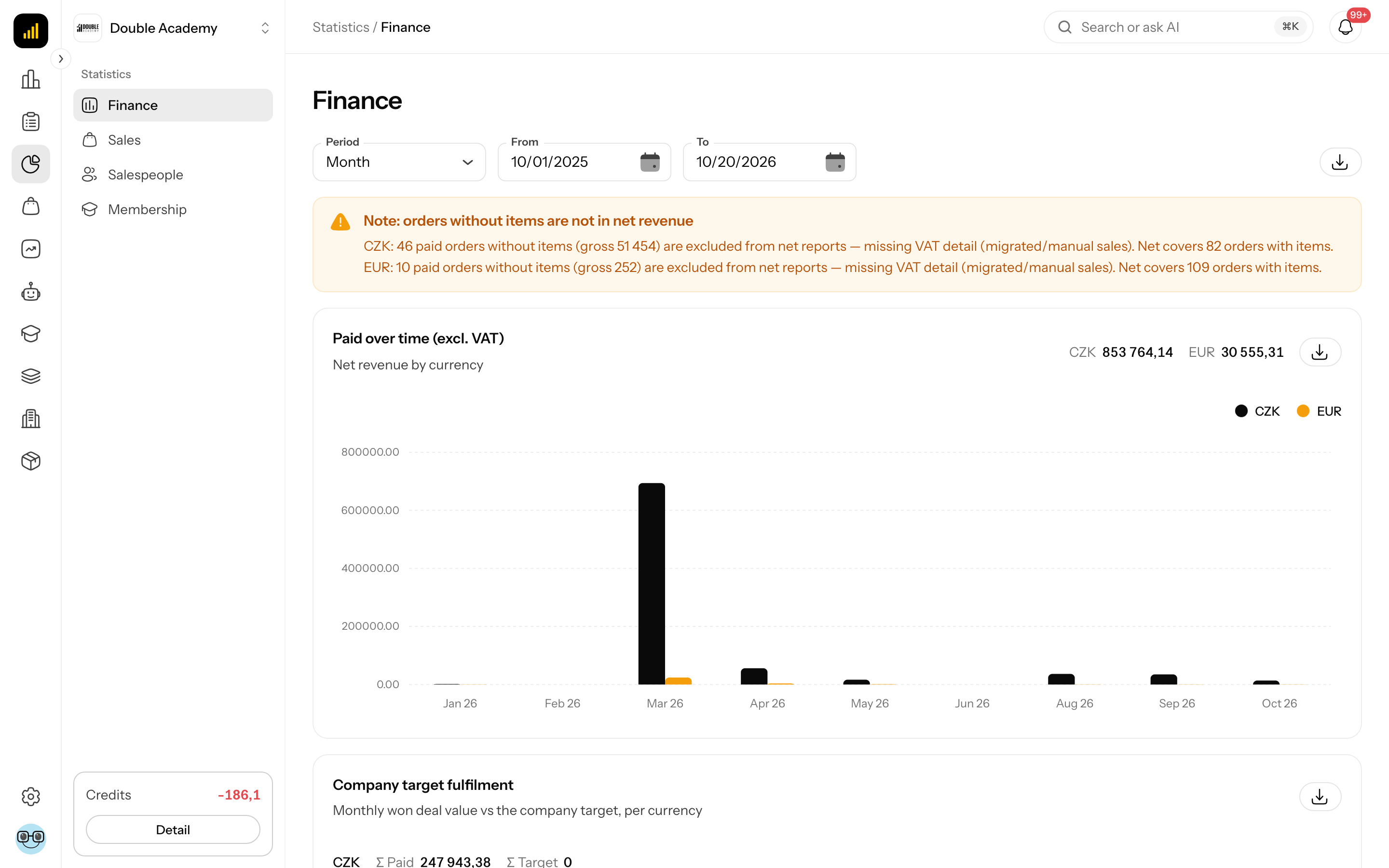Click the app logo in the top-left corner

tap(30, 30)
